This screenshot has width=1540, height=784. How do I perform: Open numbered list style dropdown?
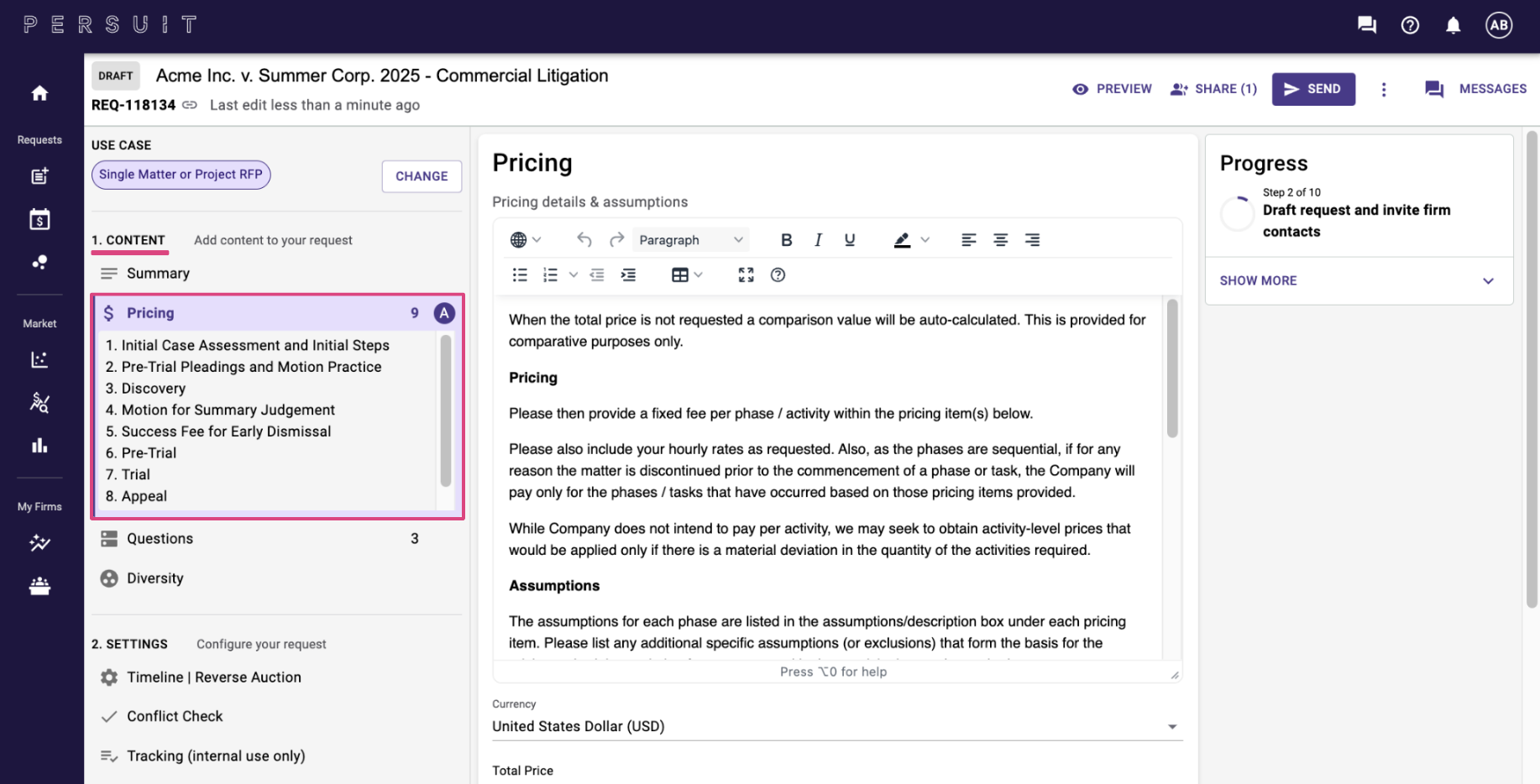click(x=573, y=275)
